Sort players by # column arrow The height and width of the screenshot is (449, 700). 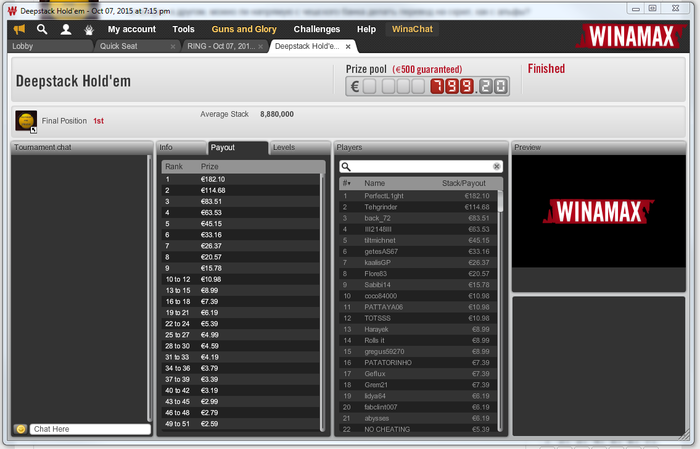click(x=346, y=183)
